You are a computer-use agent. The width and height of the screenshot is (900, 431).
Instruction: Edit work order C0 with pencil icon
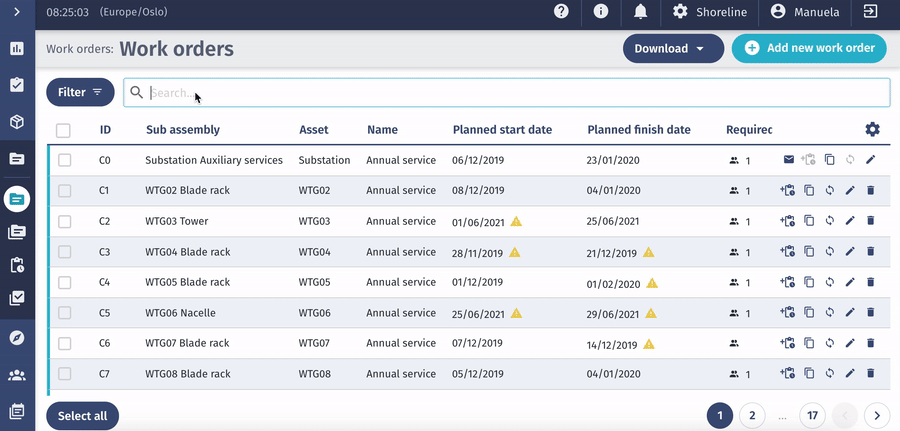870,160
